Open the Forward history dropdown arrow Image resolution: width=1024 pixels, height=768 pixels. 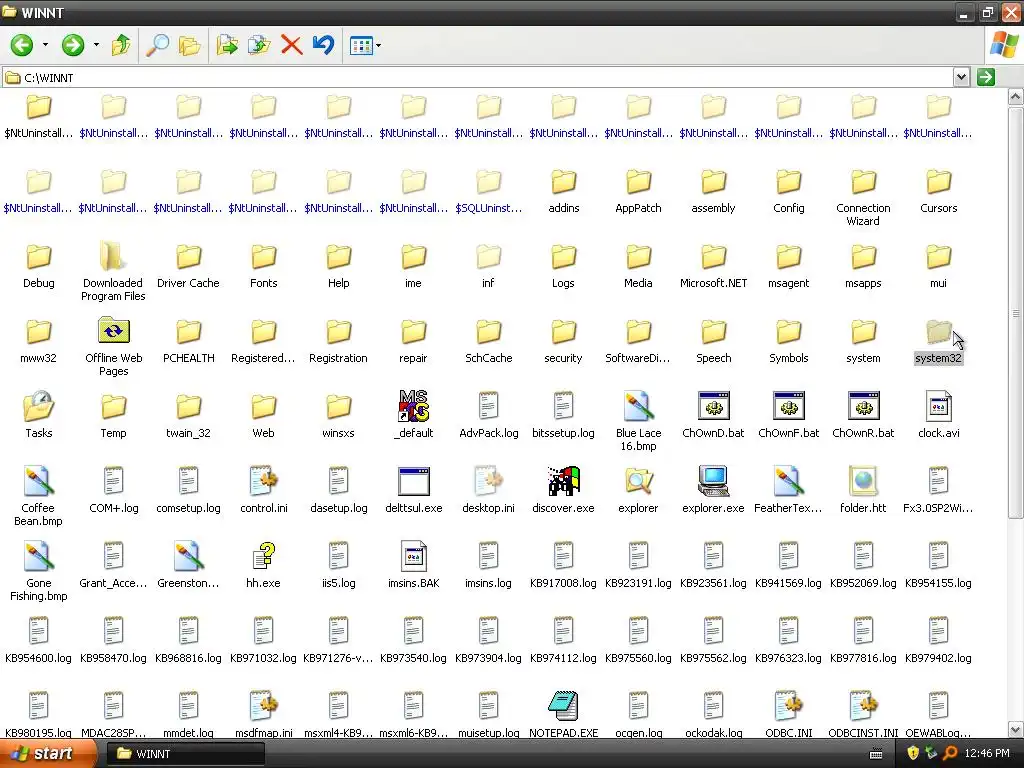pyautogui.click(x=96, y=45)
